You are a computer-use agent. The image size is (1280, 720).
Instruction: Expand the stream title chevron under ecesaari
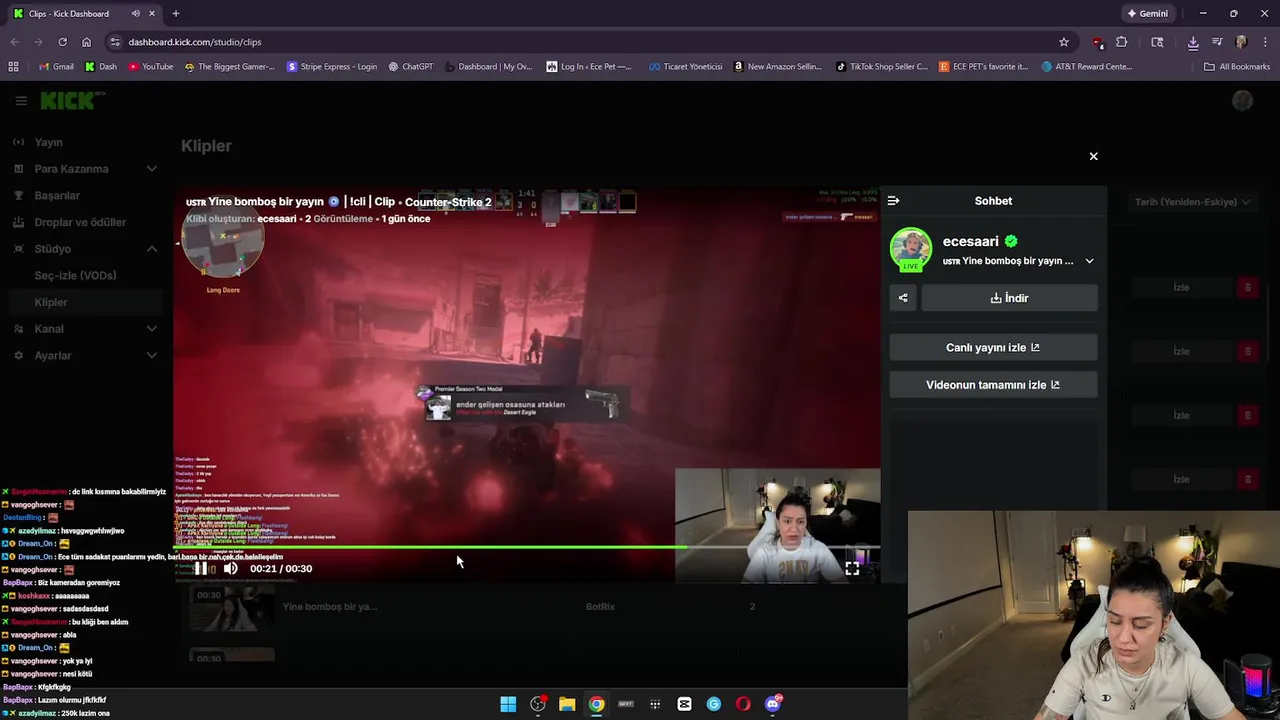[x=1089, y=261]
